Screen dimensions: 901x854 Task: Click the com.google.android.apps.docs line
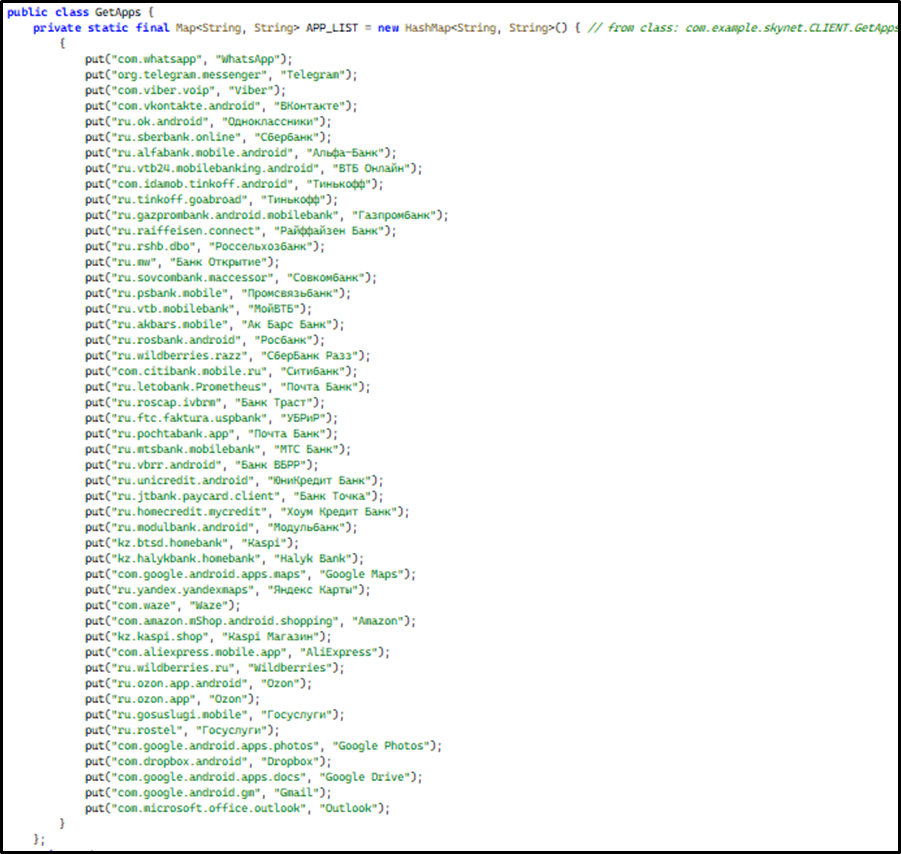click(x=253, y=777)
